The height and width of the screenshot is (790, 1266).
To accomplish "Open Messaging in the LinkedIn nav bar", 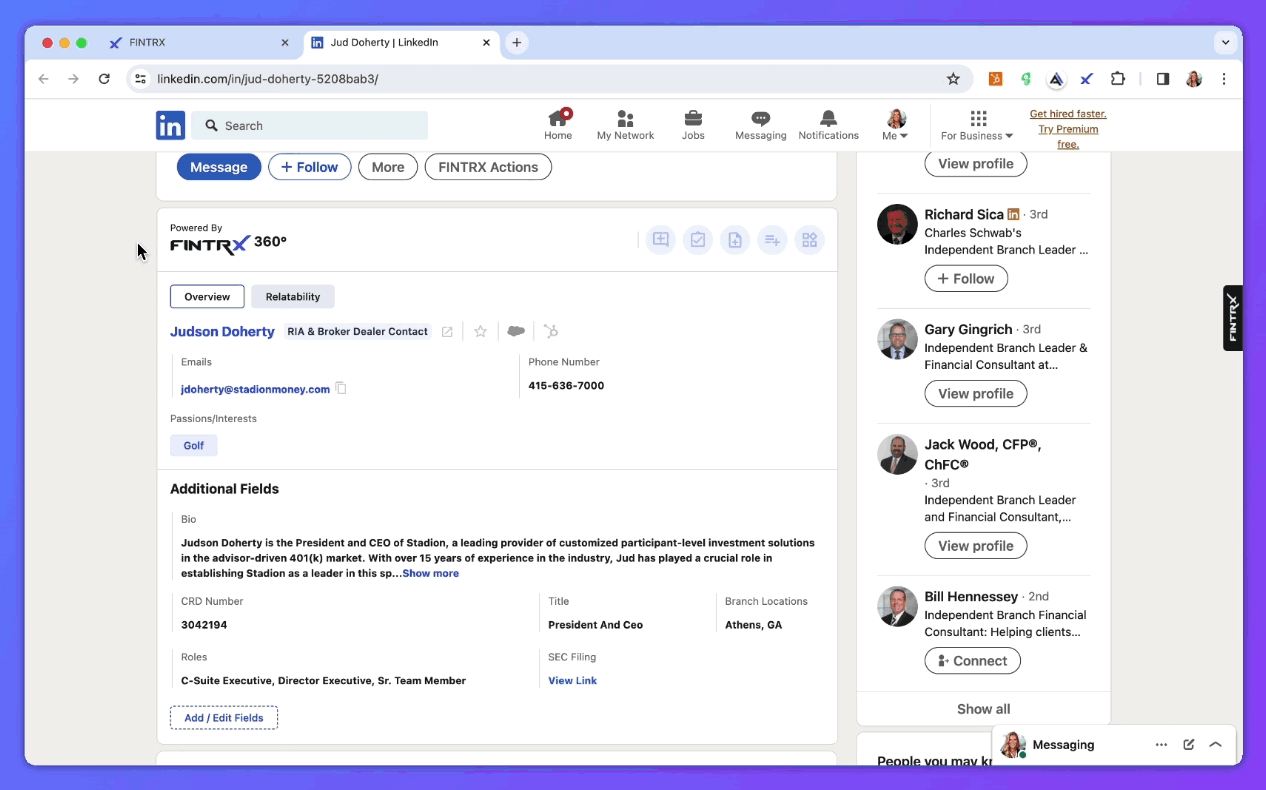I will [761, 125].
